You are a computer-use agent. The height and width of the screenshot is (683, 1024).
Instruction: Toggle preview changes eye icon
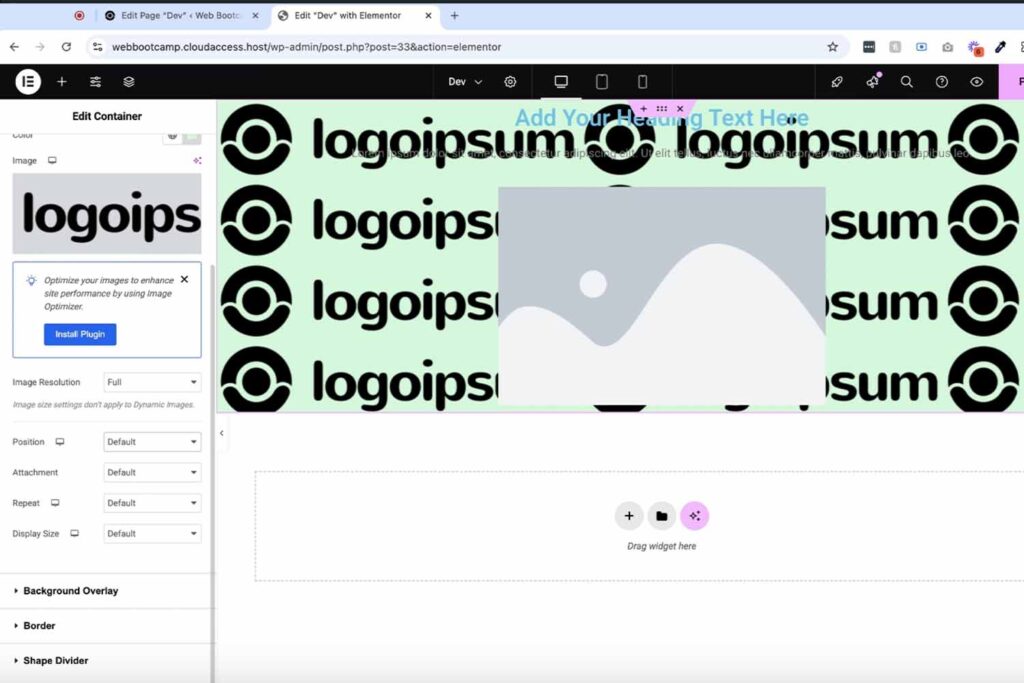976,82
